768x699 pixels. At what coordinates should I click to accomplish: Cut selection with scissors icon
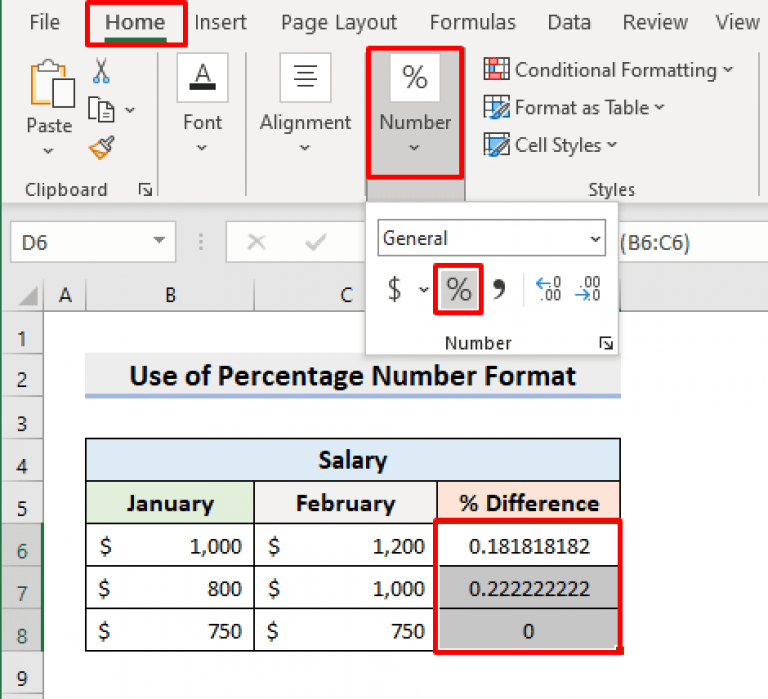[x=101, y=71]
